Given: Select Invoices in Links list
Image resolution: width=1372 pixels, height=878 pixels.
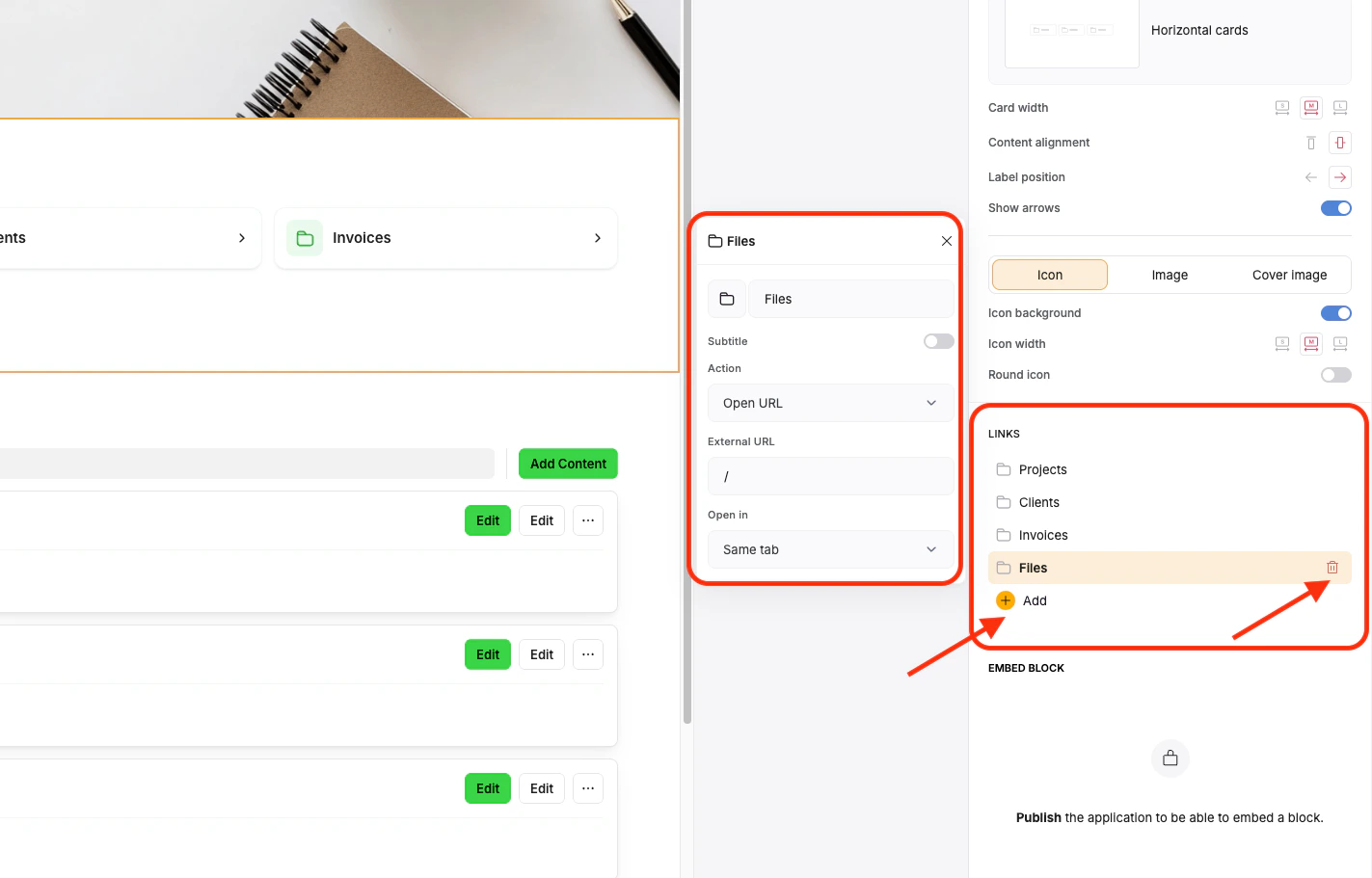Looking at the screenshot, I should pos(1170,535).
